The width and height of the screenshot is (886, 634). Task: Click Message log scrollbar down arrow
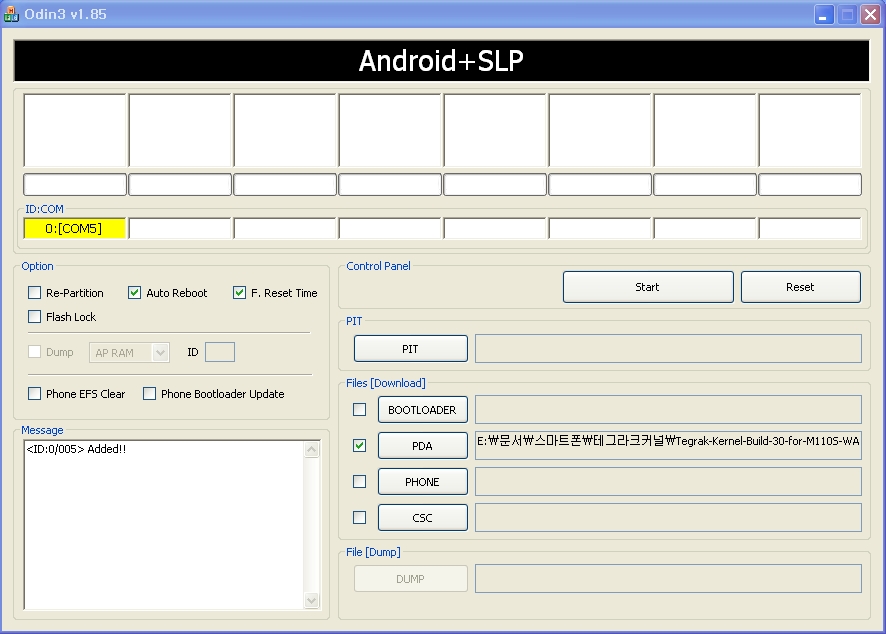(x=312, y=601)
